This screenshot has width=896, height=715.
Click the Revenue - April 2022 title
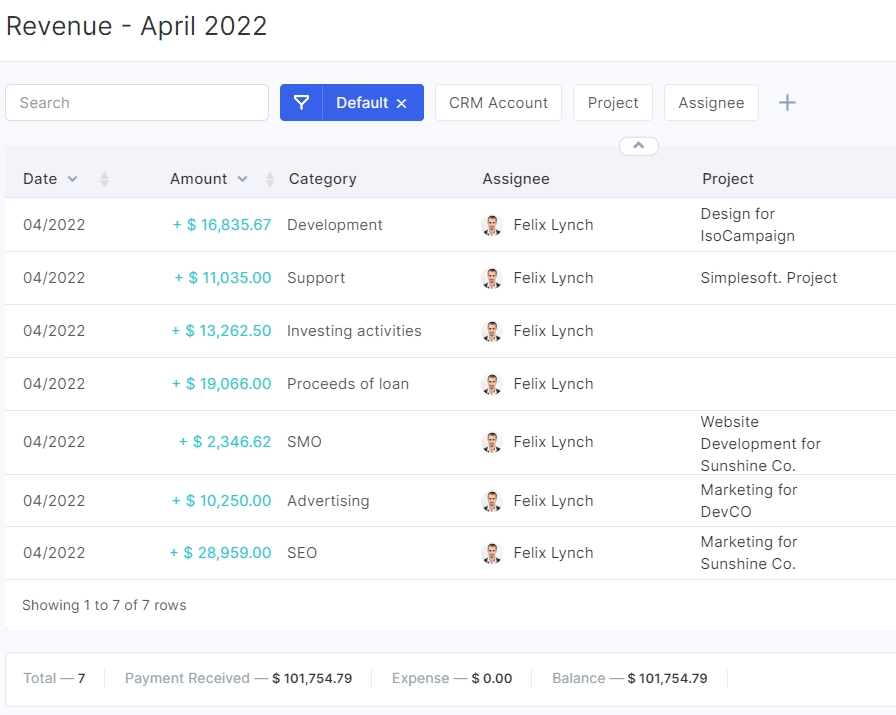(136, 26)
